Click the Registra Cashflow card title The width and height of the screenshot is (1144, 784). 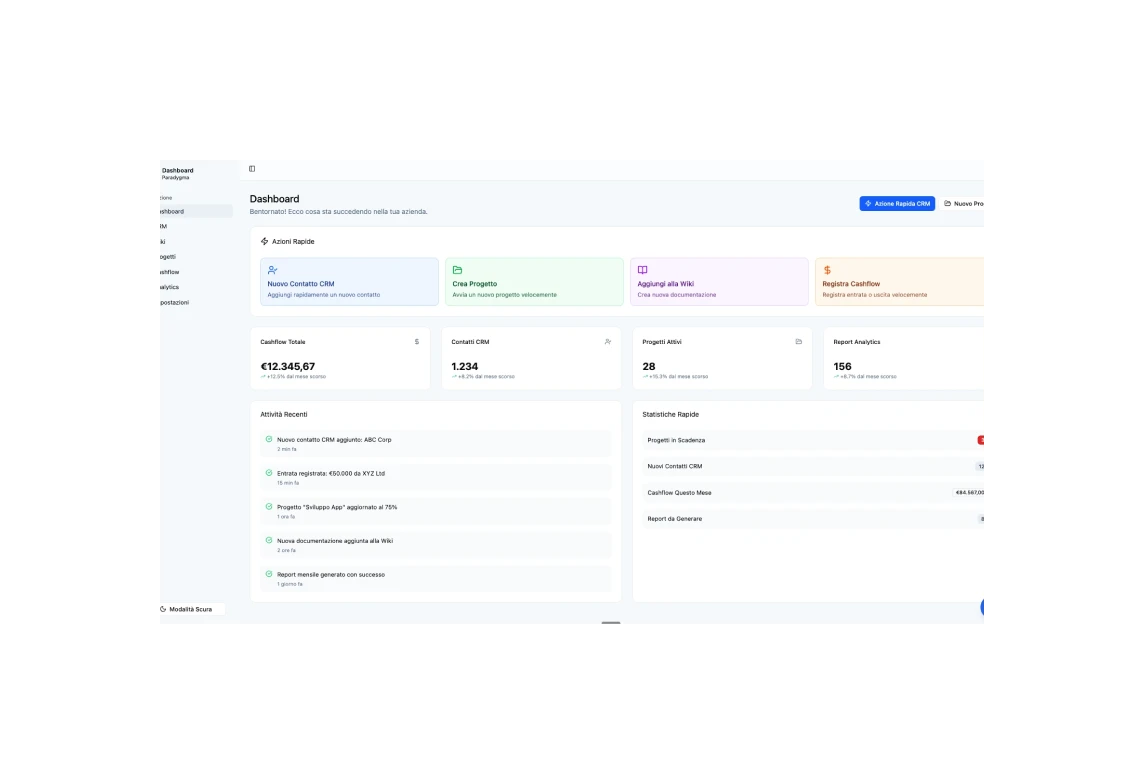[x=851, y=284]
